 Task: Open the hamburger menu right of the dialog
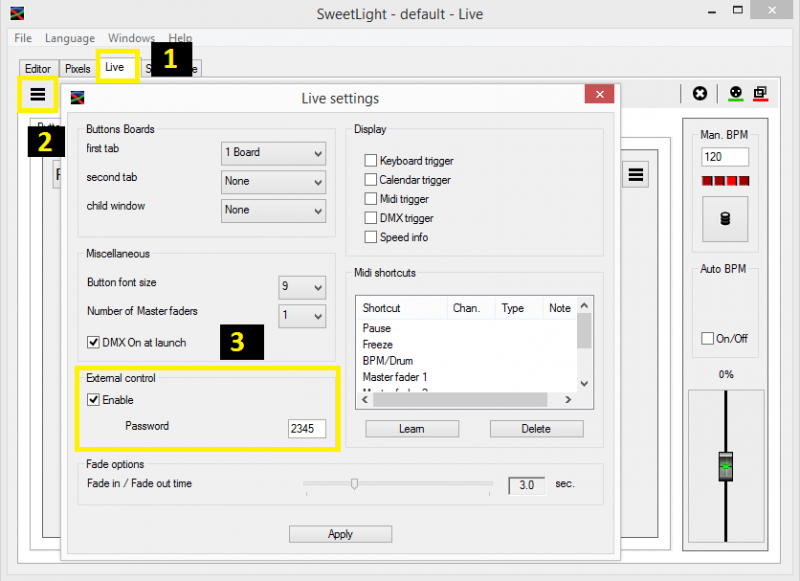click(635, 175)
